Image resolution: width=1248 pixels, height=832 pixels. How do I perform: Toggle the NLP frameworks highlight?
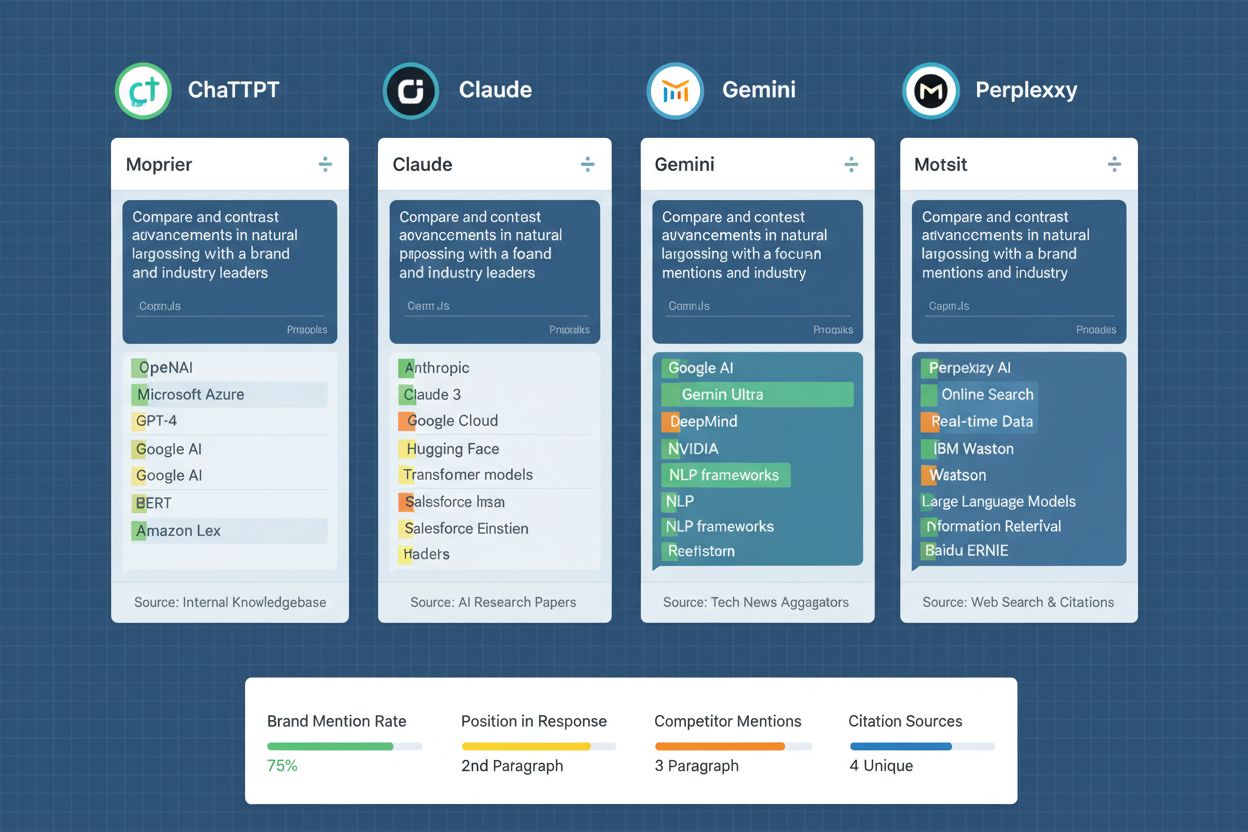point(724,475)
